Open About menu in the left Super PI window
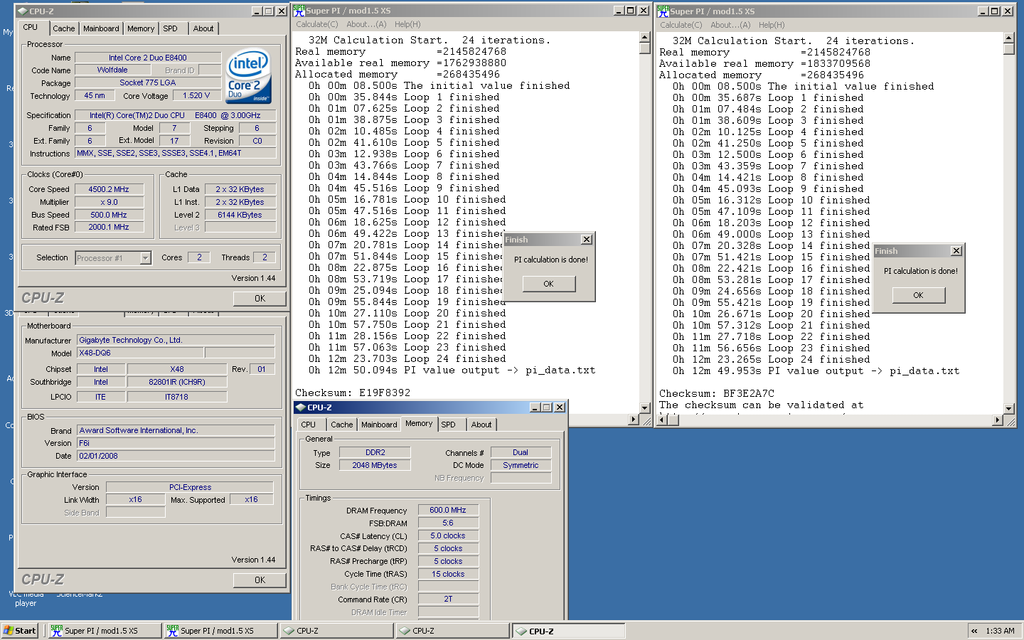The width and height of the screenshot is (1024, 640). (x=366, y=24)
